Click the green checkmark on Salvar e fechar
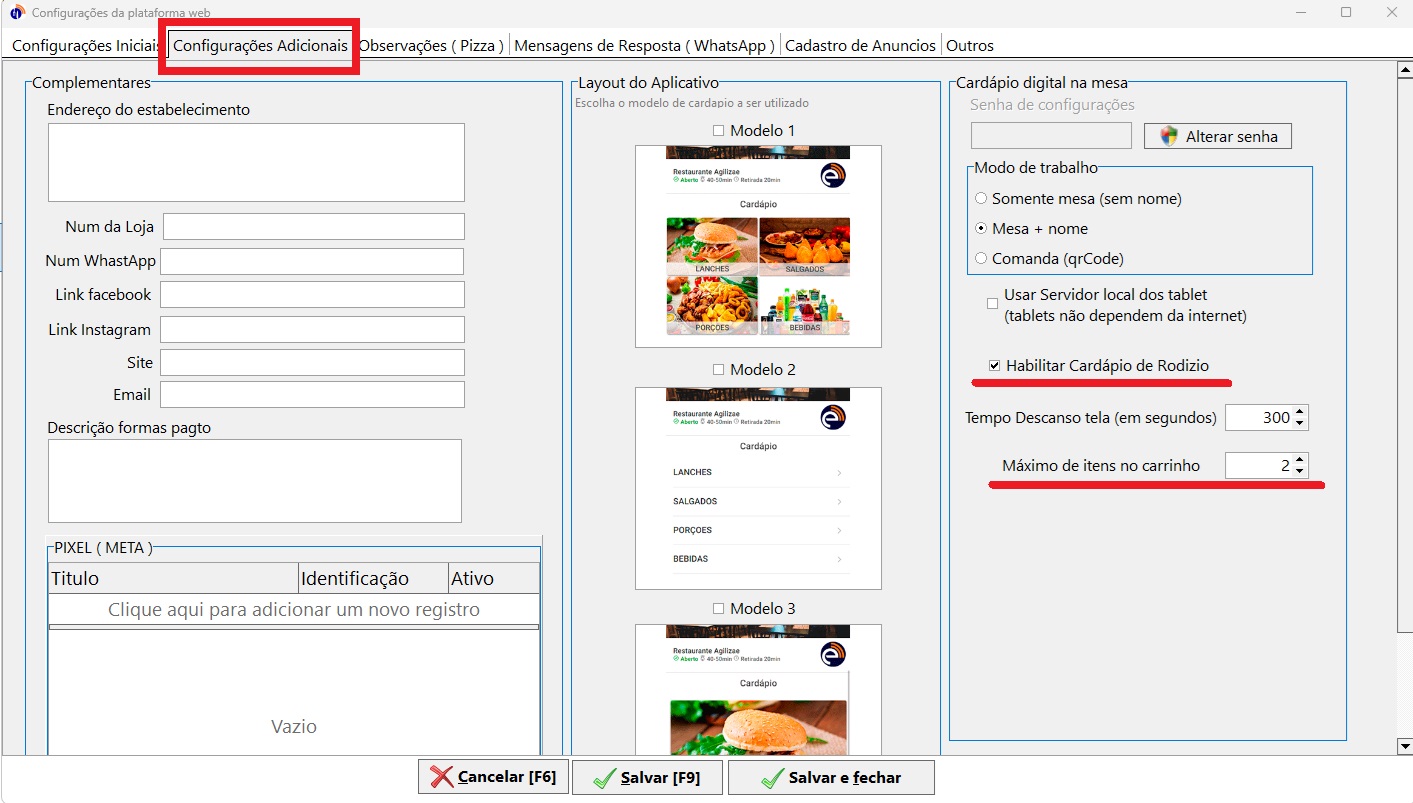This screenshot has height=803, width=1413. [771, 778]
